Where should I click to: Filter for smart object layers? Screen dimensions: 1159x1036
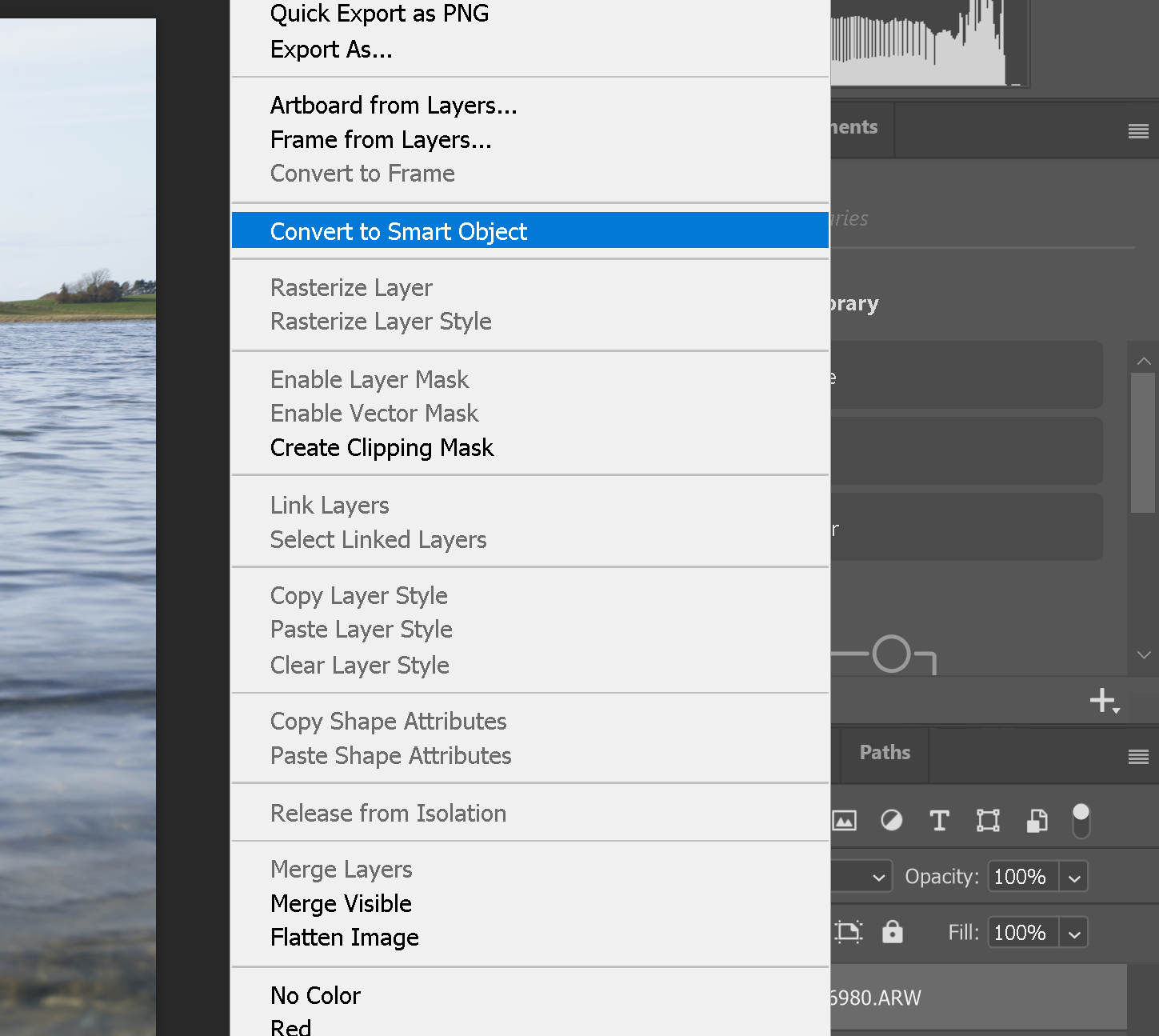click(1037, 820)
